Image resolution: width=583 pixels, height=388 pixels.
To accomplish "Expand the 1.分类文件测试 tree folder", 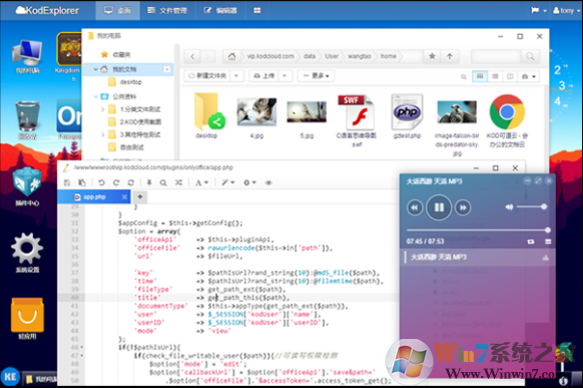I will coord(103,109).
